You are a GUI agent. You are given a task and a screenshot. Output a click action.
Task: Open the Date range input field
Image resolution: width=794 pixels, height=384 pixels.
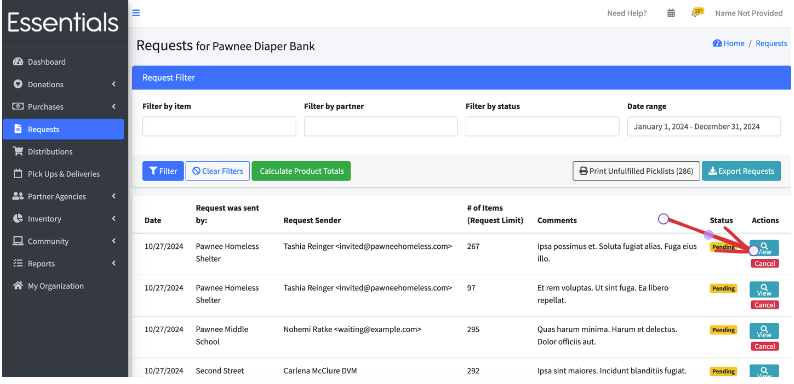pos(704,126)
